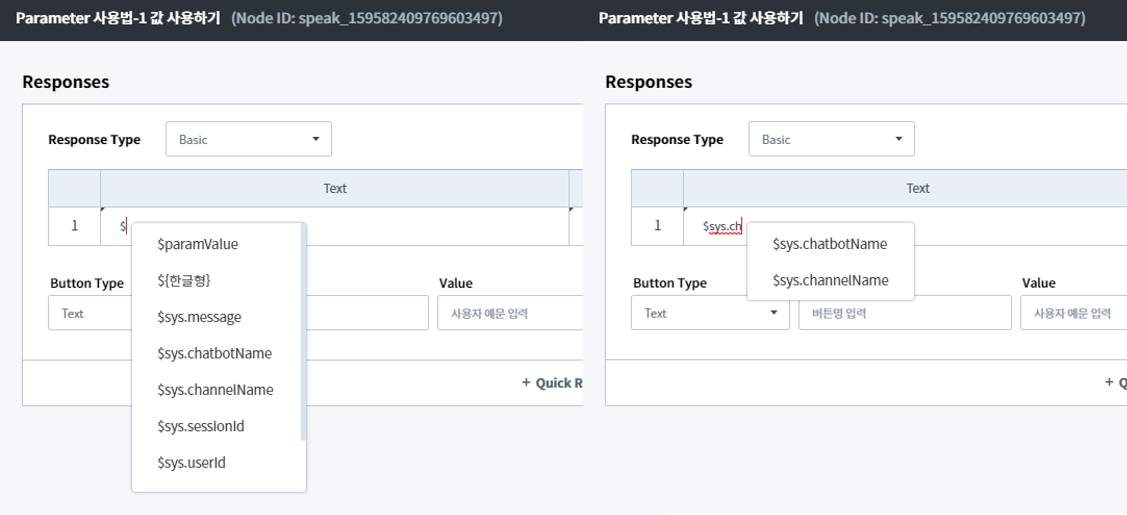
Task: Pick $sys.userId from the autocomplete list
Action: click(x=191, y=463)
